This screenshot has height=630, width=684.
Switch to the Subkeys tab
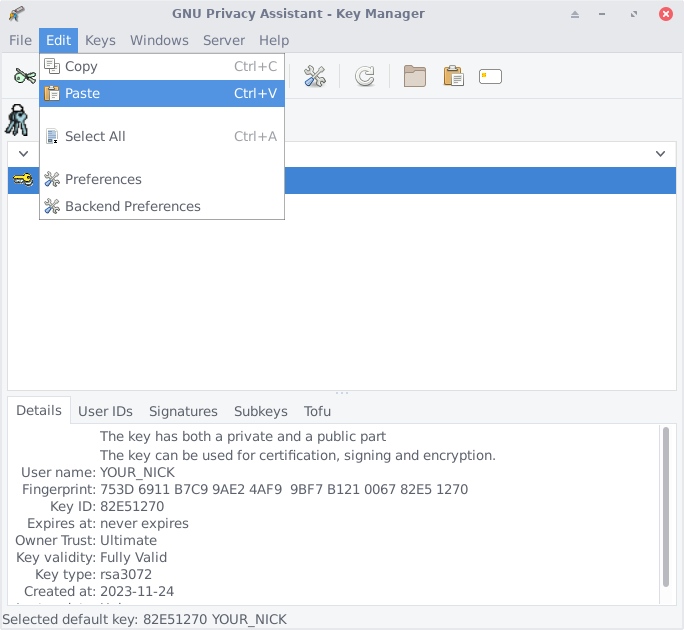pyautogui.click(x=260, y=411)
